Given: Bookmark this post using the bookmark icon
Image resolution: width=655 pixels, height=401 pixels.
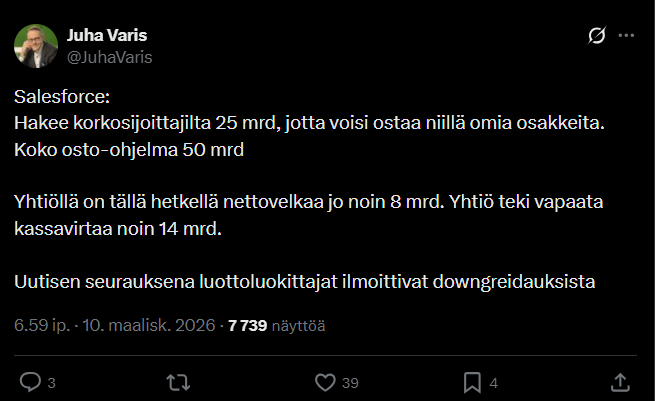Looking at the screenshot, I should click(471, 381).
